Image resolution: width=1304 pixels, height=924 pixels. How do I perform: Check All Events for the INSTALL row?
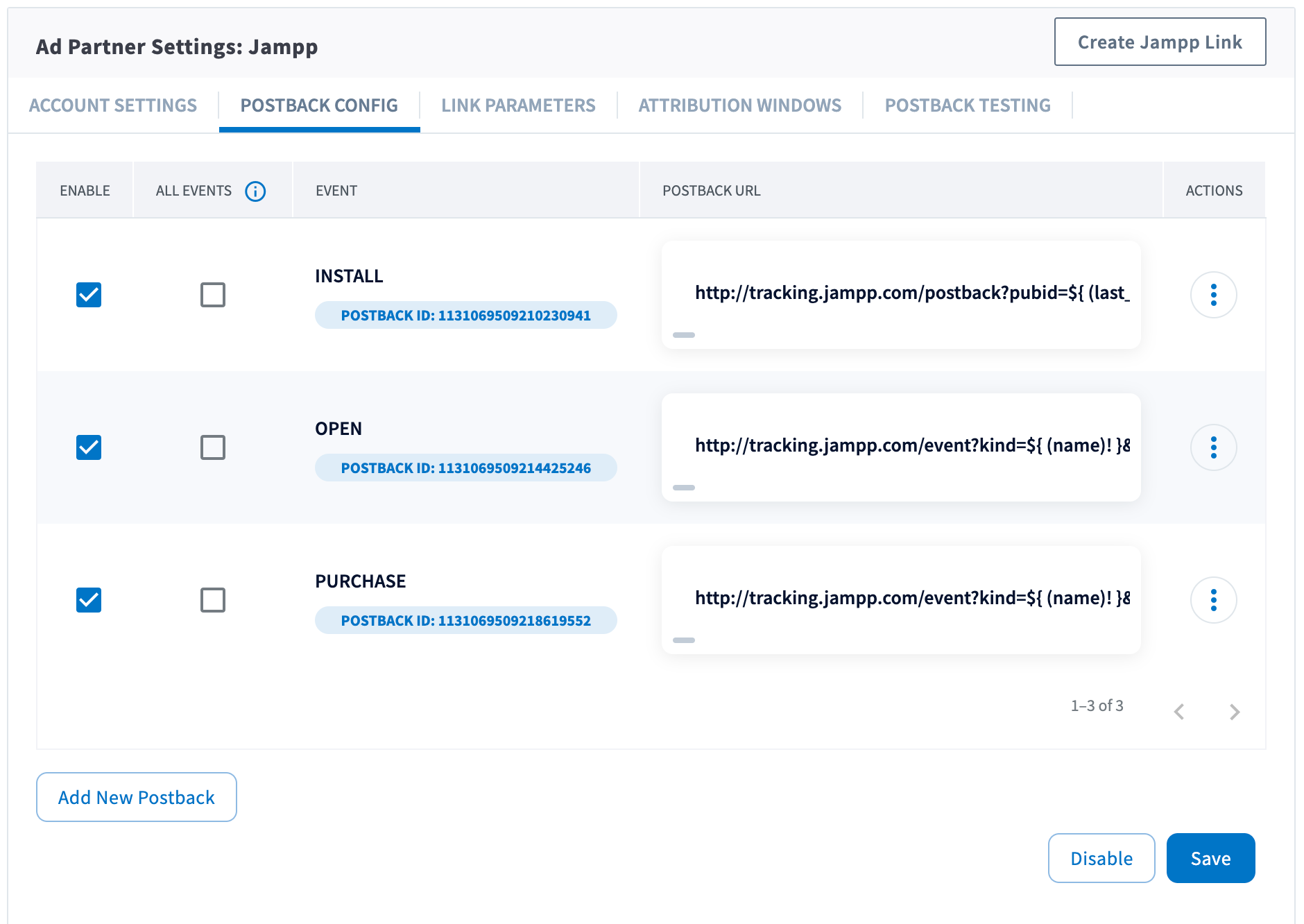pyautogui.click(x=213, y=295)
